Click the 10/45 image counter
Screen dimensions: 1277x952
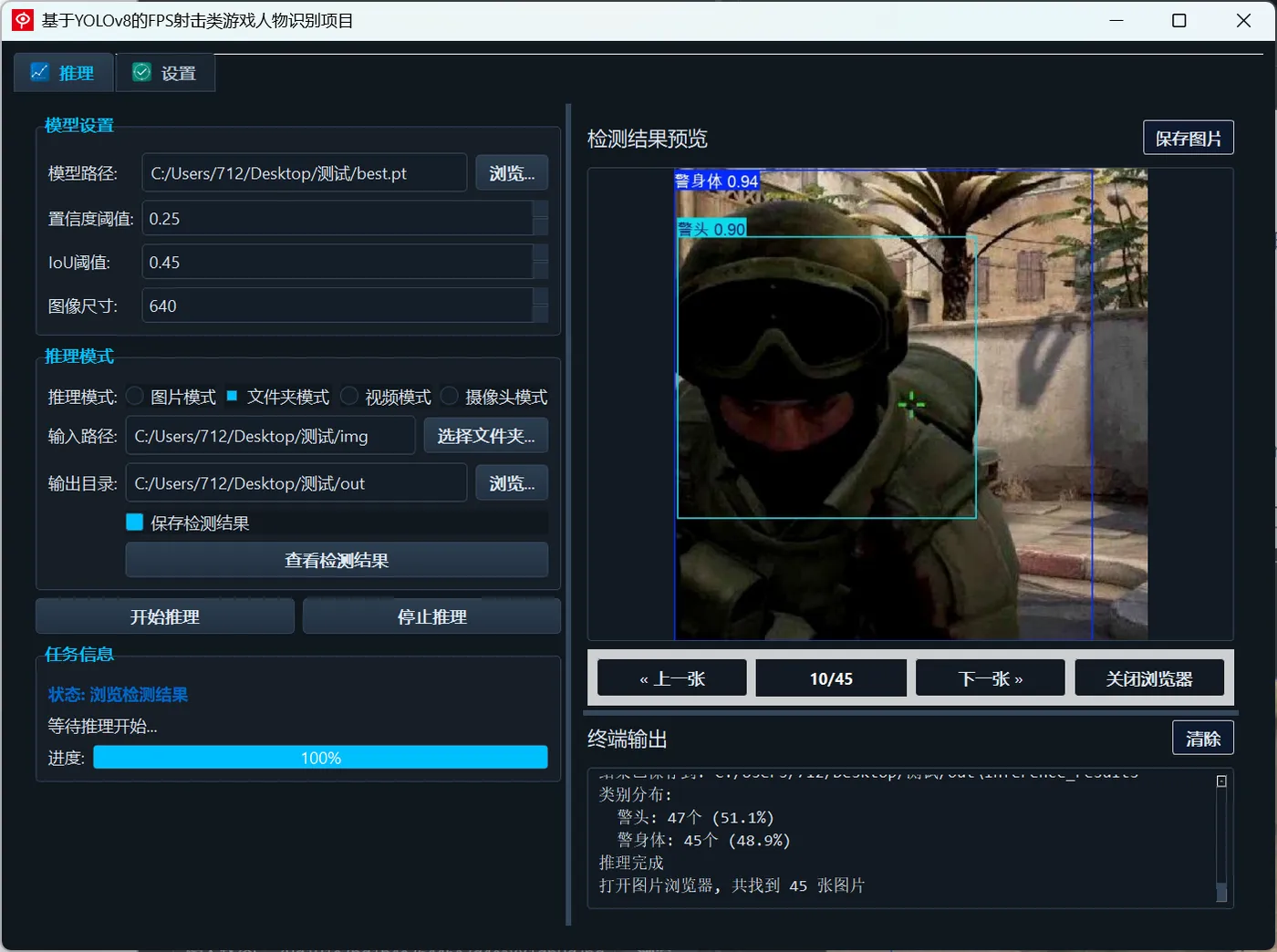coord(831,678)
